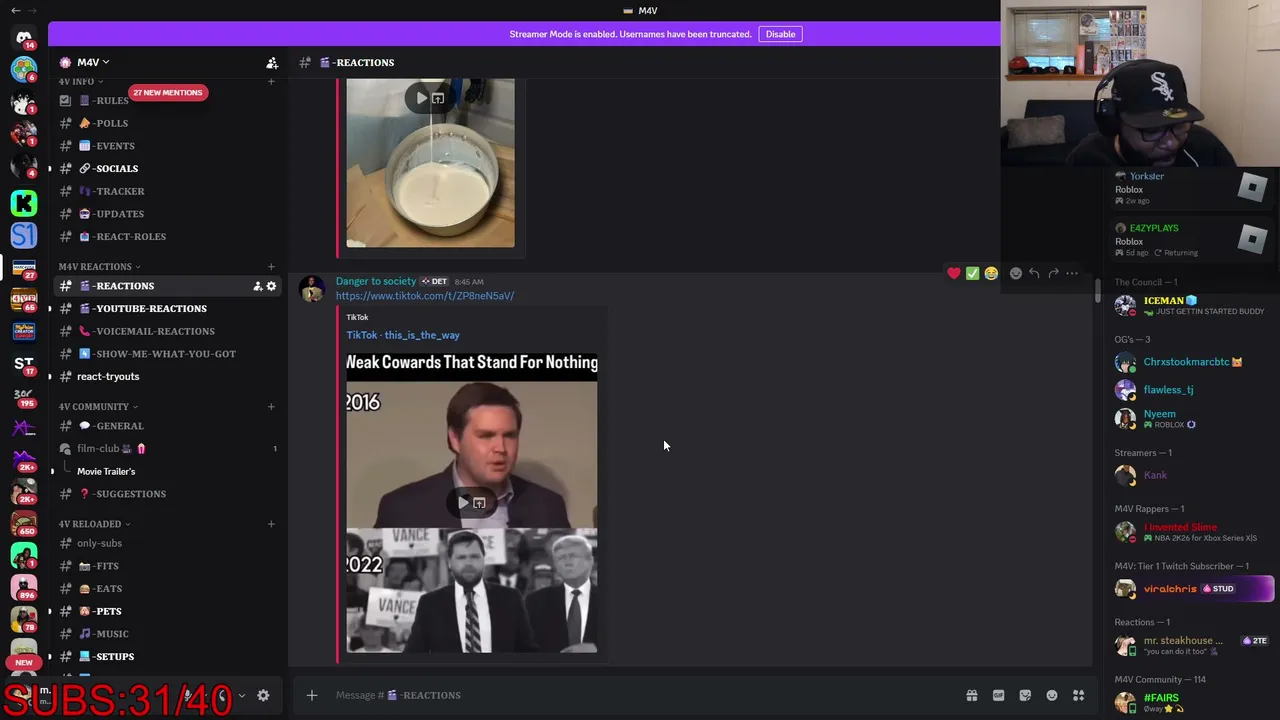1280x720 pixels.
Task: Open user settings gear icon
Action: (263, 695)
